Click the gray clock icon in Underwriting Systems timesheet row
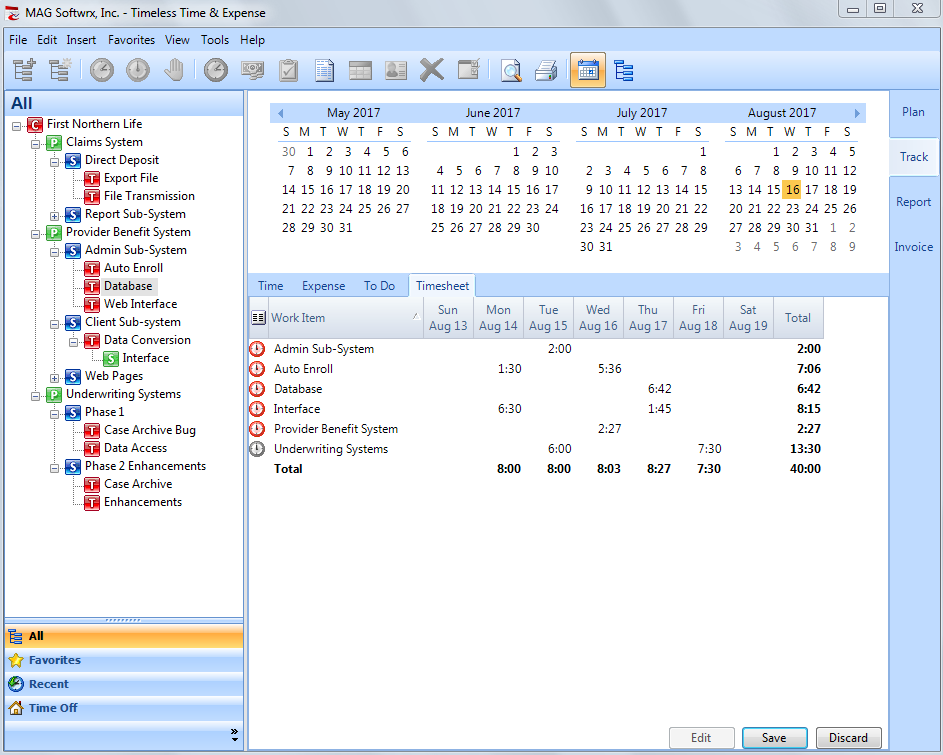This screenshot has width=943, height=755. (257, 449)
